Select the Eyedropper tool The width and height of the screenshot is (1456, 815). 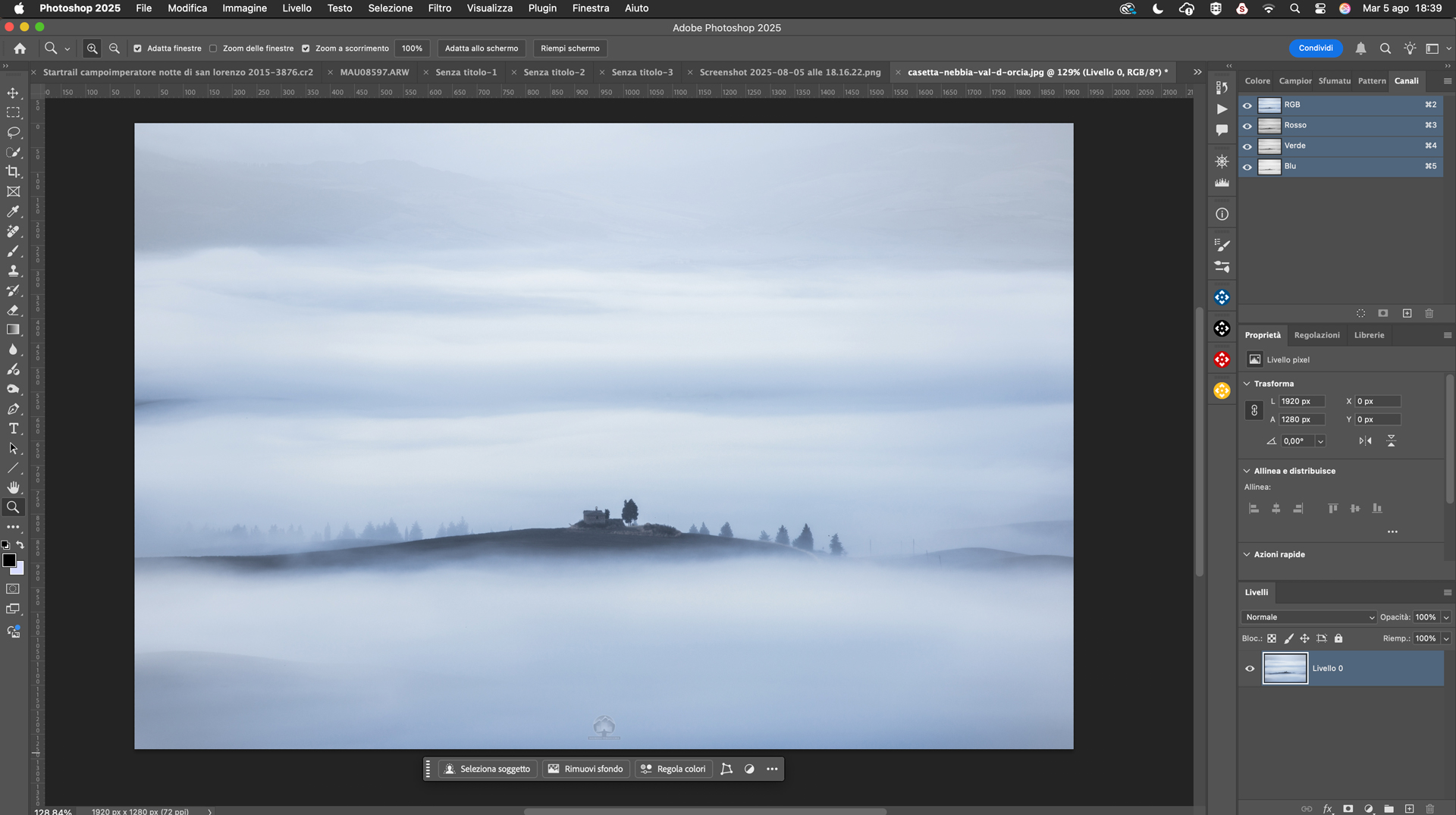click(x=14, y=212)
